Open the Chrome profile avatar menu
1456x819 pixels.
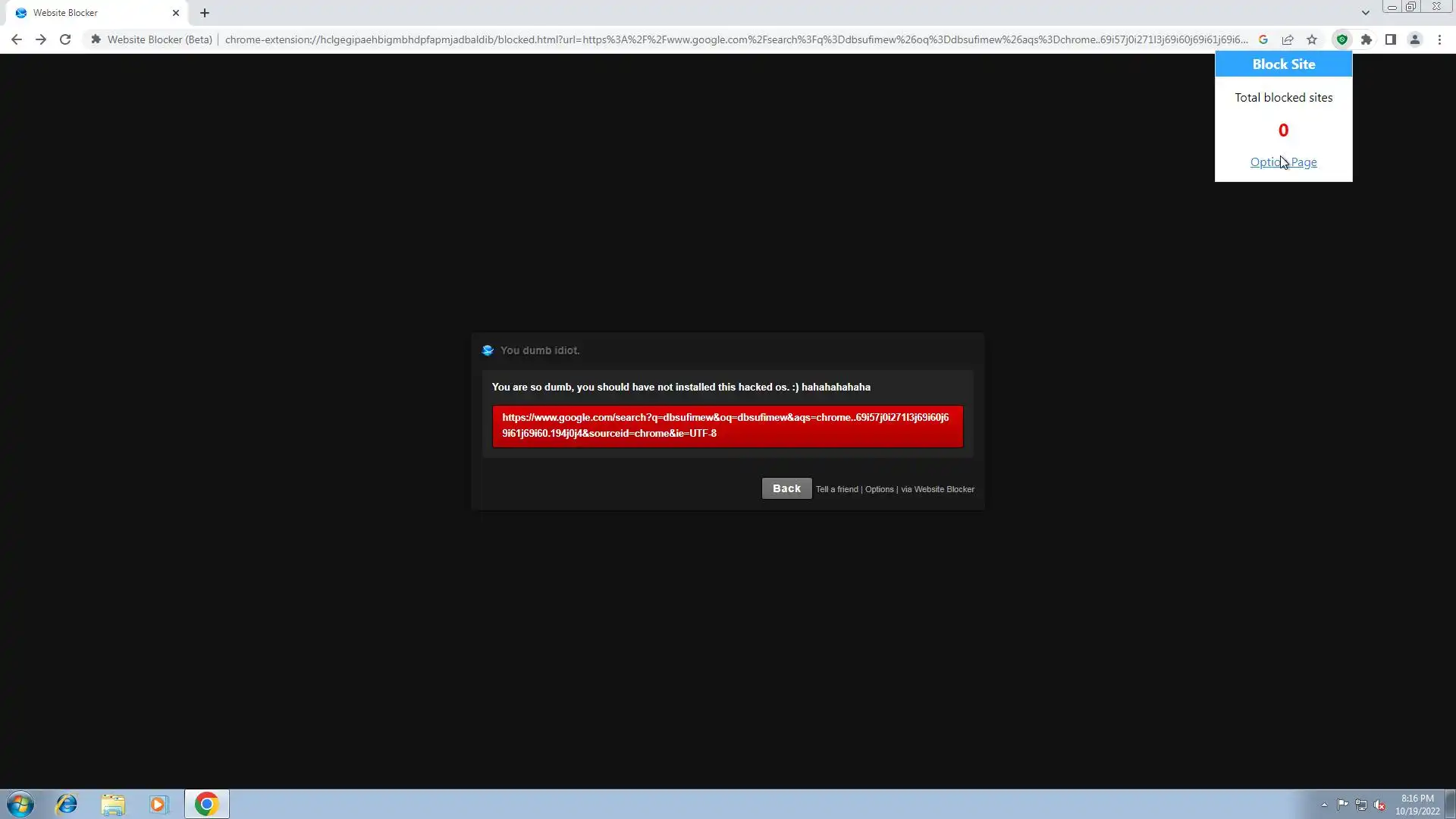click(x=1415, y=39)
